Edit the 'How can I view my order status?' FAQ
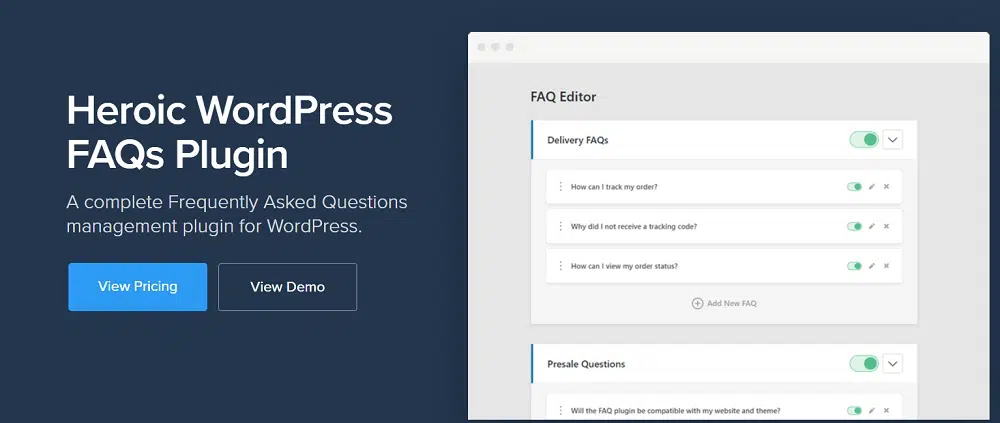Image resolution: width=1000 pixels, height=423 pixels. [x=872, y=266]
